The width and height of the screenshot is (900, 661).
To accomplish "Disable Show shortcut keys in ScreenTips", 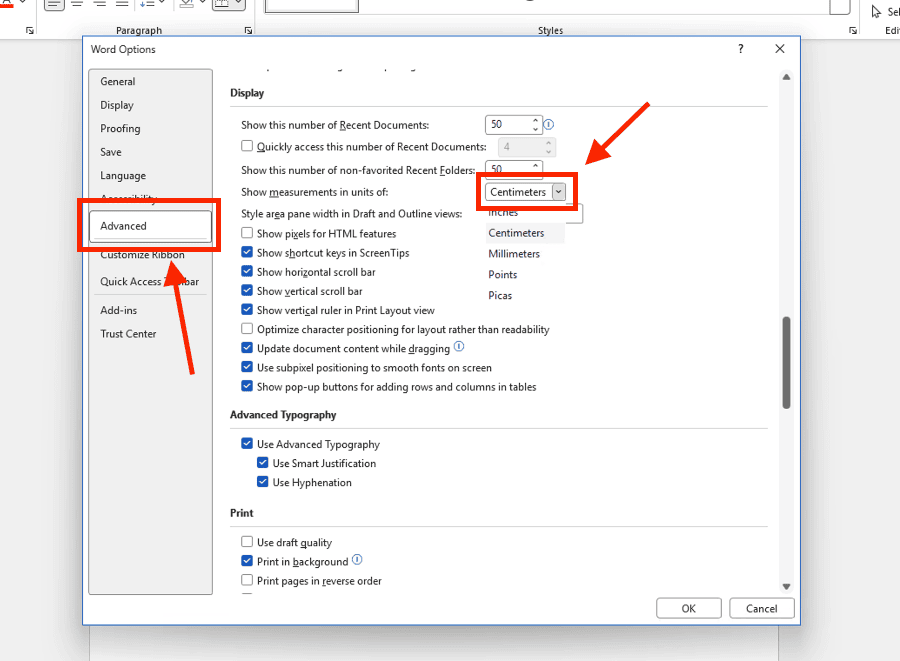I will (247, 252).
